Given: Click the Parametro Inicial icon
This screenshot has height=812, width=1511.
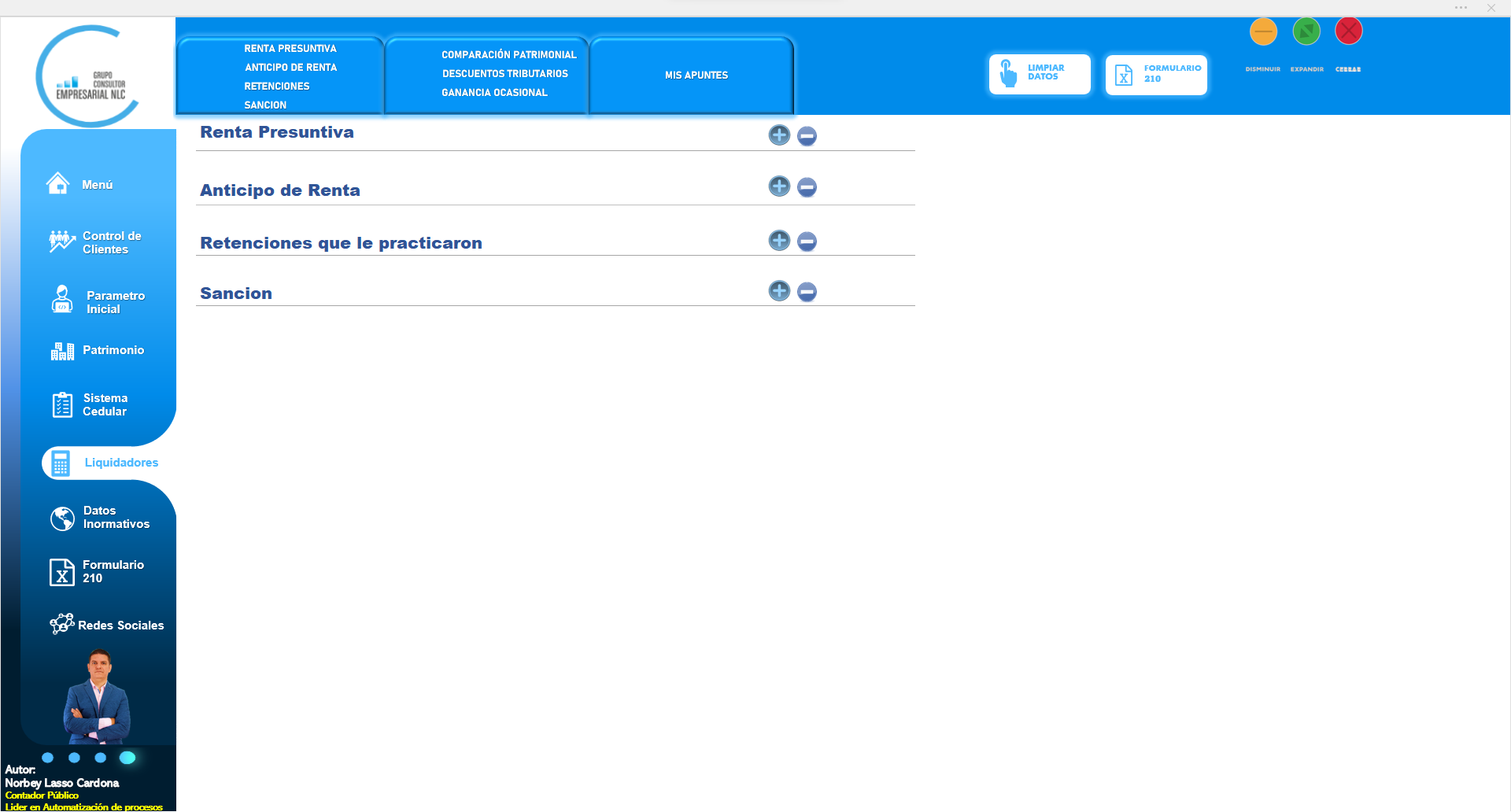Looking at the screenshot, I should coord(62,300).
